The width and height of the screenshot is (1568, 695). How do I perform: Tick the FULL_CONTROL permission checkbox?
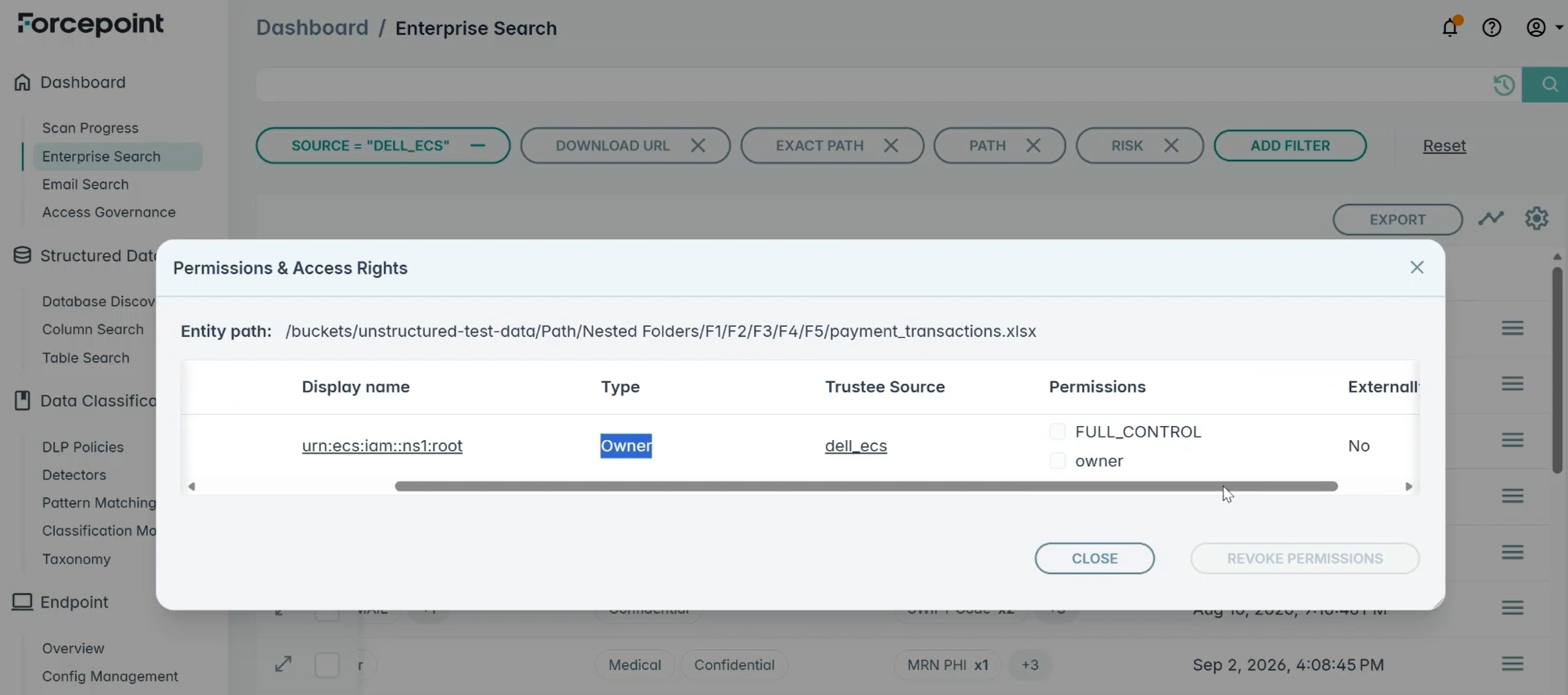click(x=1057, y=432)
